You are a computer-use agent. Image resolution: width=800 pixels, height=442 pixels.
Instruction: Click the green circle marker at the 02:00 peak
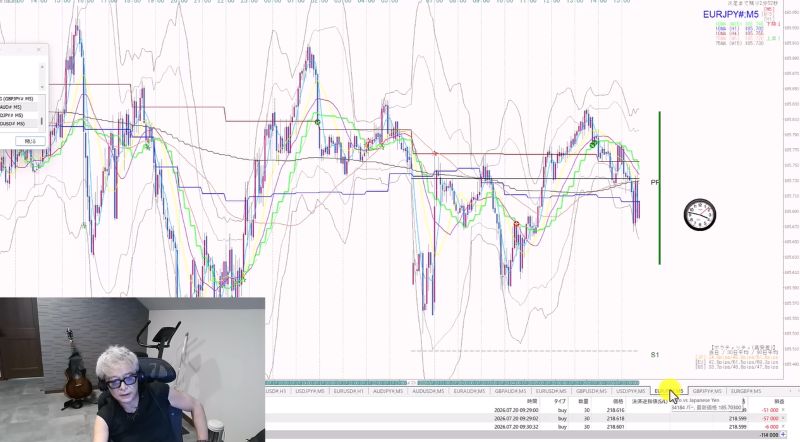[317, 122]
